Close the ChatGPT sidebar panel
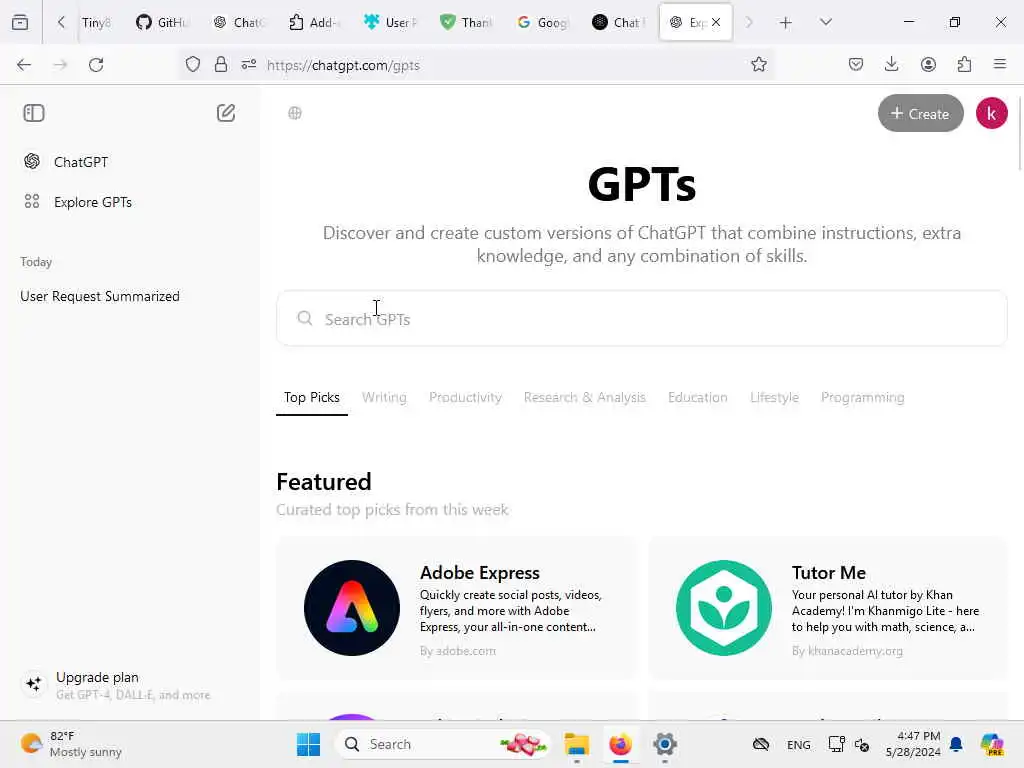The width and height of the screenshot is (1024, 768). tap(33, 113)
